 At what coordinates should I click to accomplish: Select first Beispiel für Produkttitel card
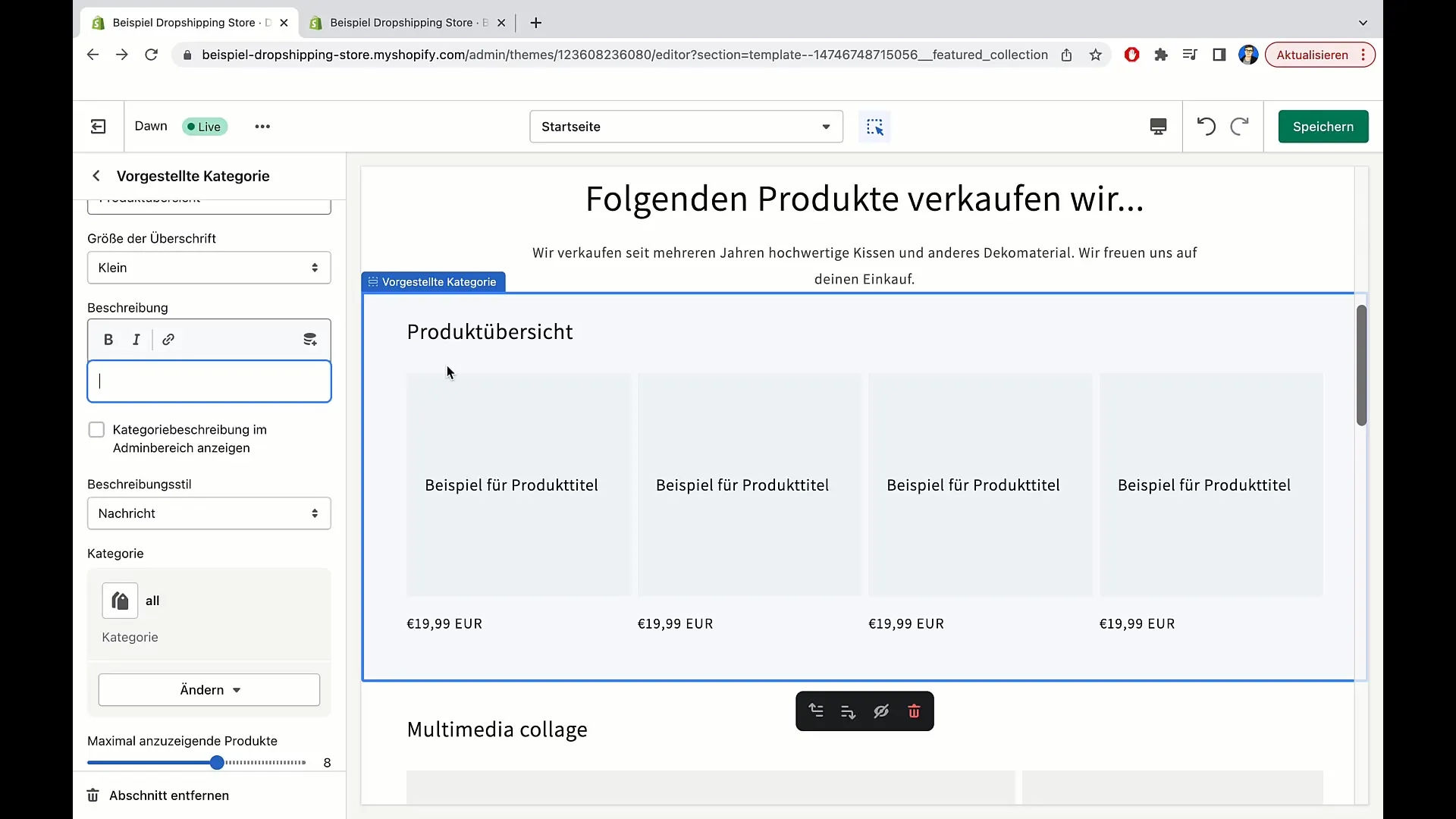point(519,485)
